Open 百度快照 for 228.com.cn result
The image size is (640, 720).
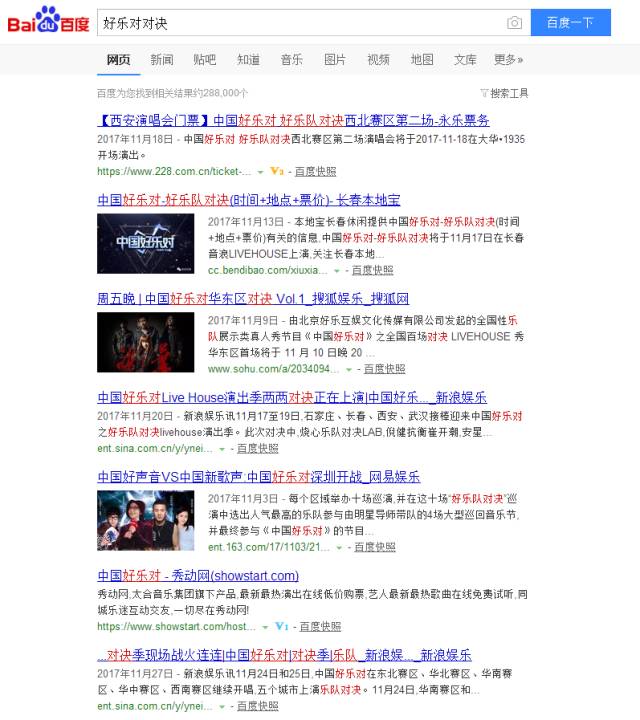(x=315, y=172)
